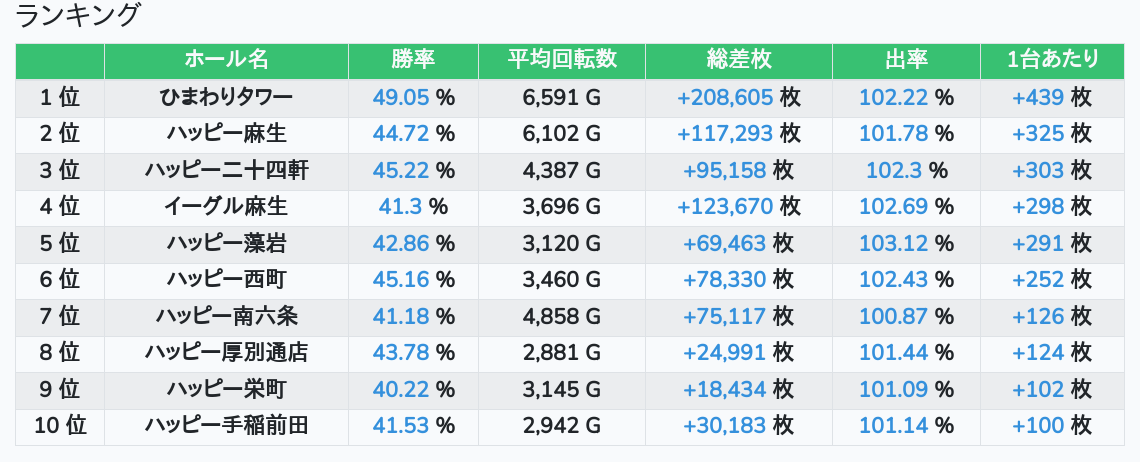The width and height of the screenshot is (1140, 462).
Task: Click the 103.12 payout rate value
Action: 893,243
